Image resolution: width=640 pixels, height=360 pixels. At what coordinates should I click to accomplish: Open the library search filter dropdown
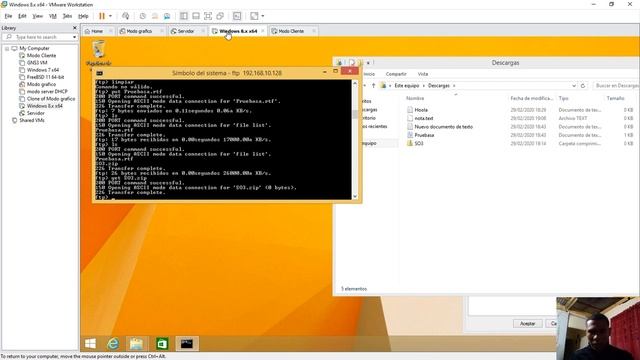tap(74, 37)
